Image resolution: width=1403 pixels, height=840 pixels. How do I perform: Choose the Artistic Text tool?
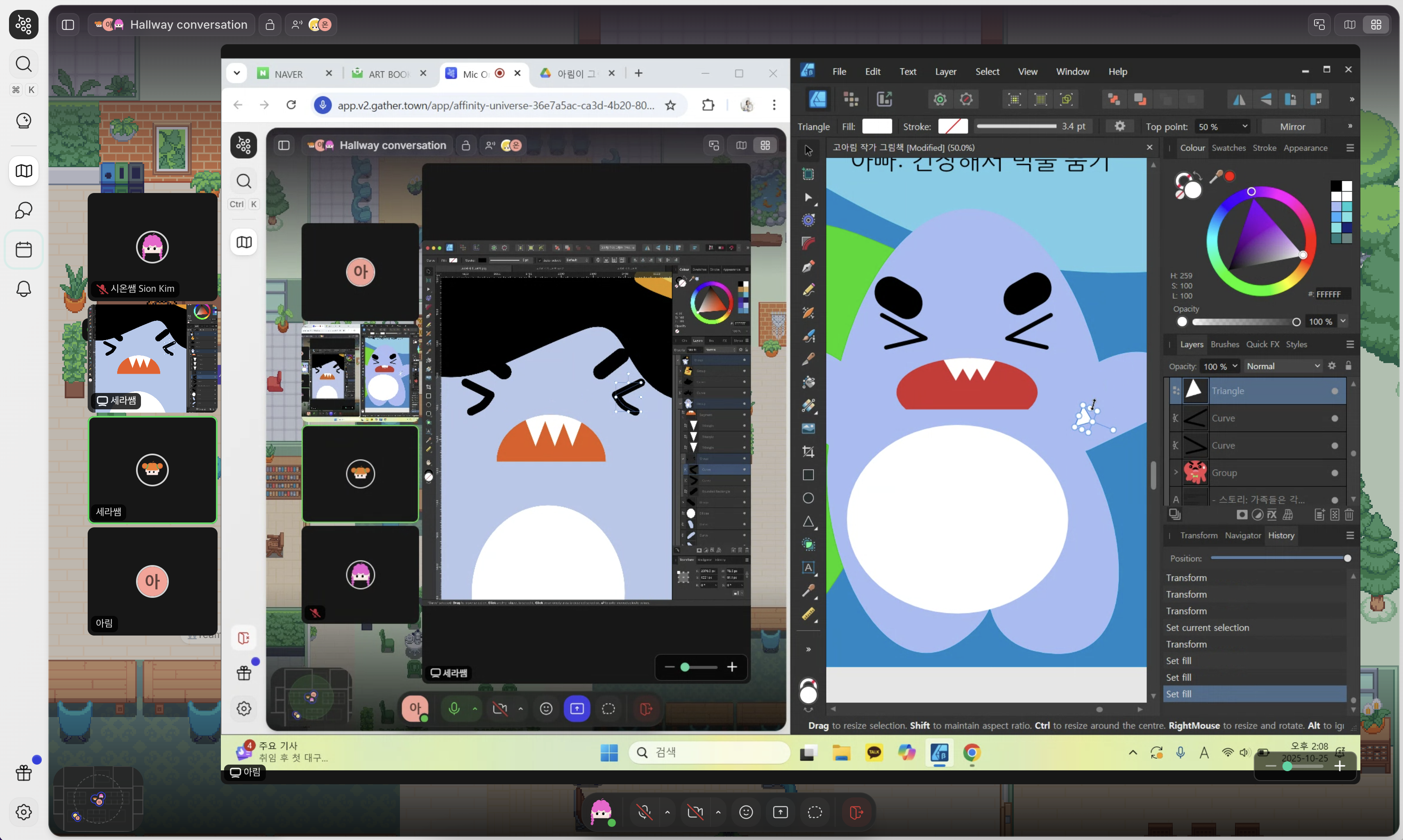pyautogui.click(x=808, y=568)
